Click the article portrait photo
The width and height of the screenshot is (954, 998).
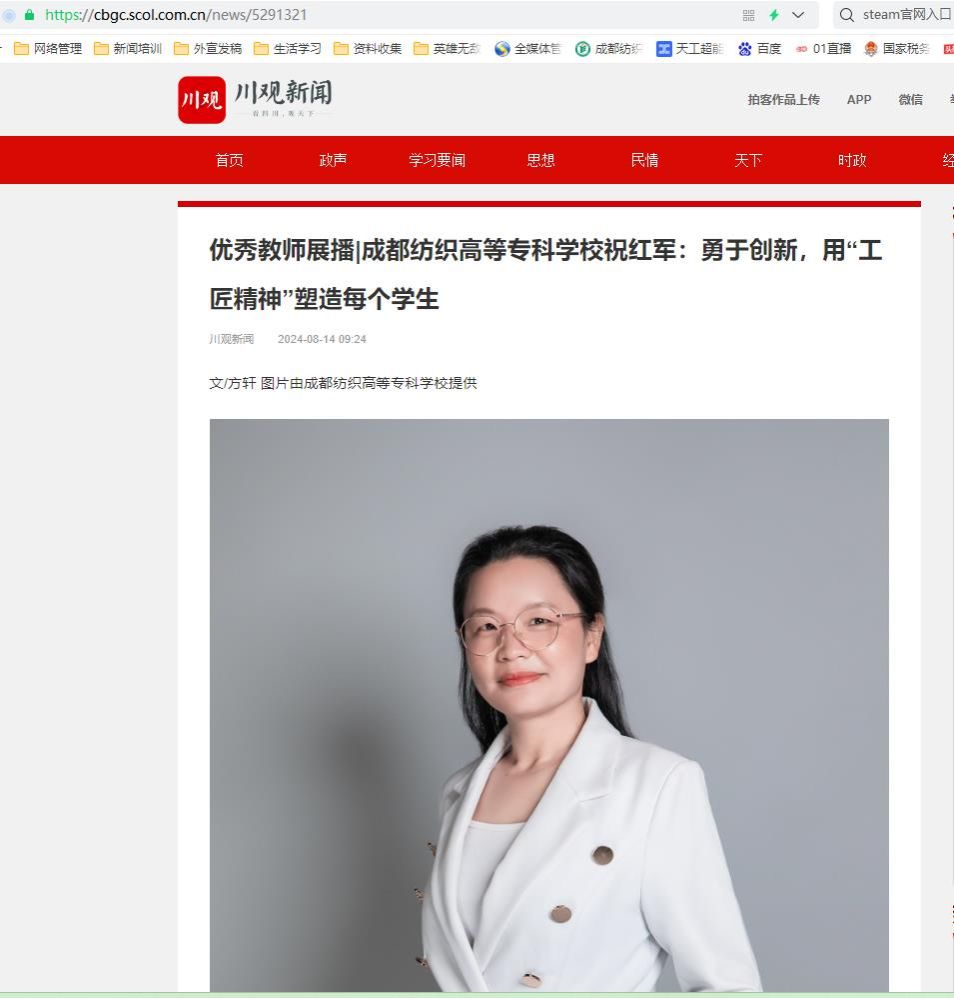549,705
